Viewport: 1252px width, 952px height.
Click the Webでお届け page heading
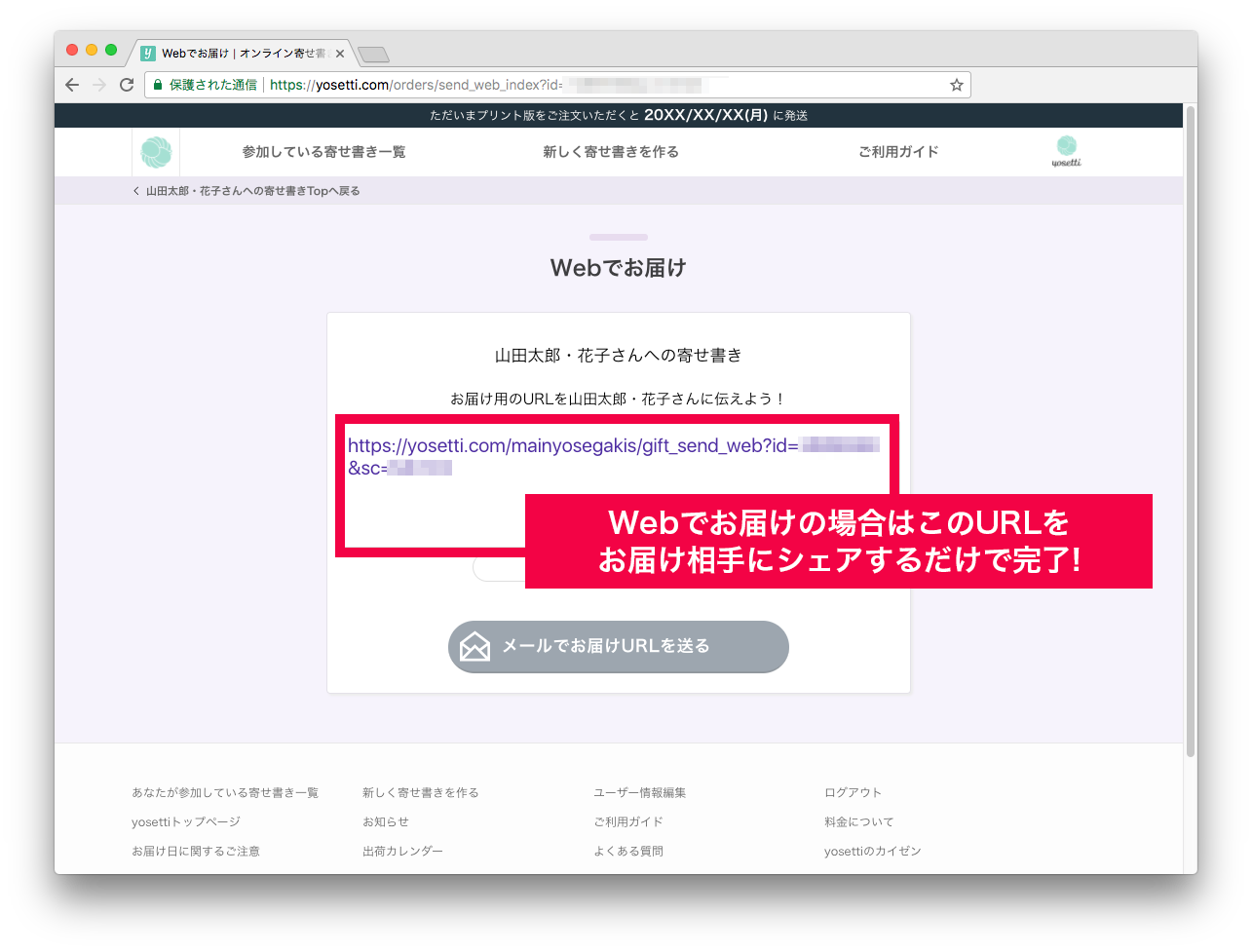(x=619, y=268)
